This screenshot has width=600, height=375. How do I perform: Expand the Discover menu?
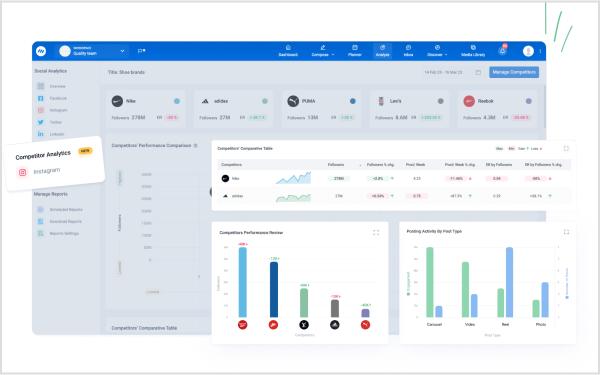pyautogui.click(x=437, y=51)
